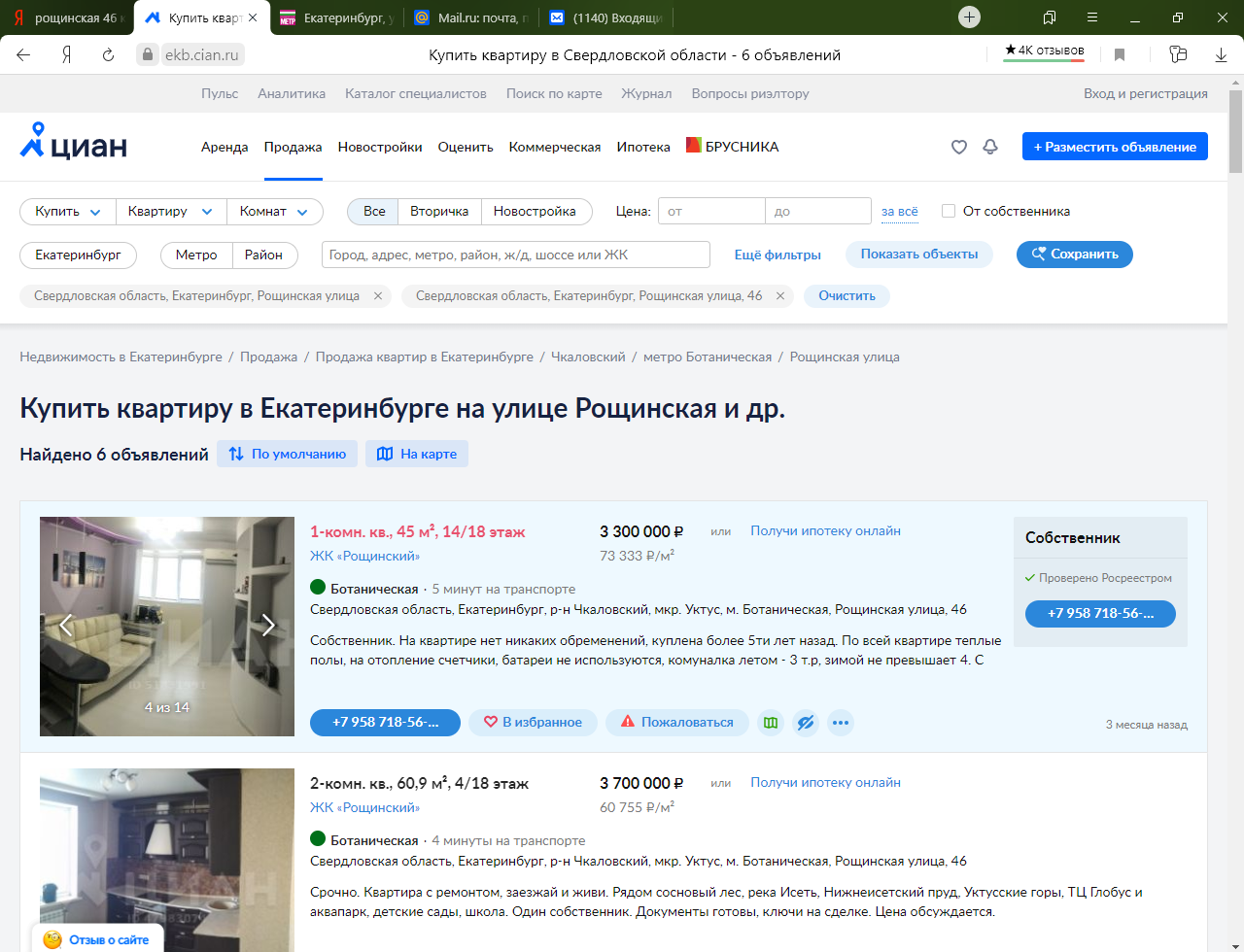The image size is (1244, 952).
Task: Save the search with Сохранить
Action: point(1075,254)
